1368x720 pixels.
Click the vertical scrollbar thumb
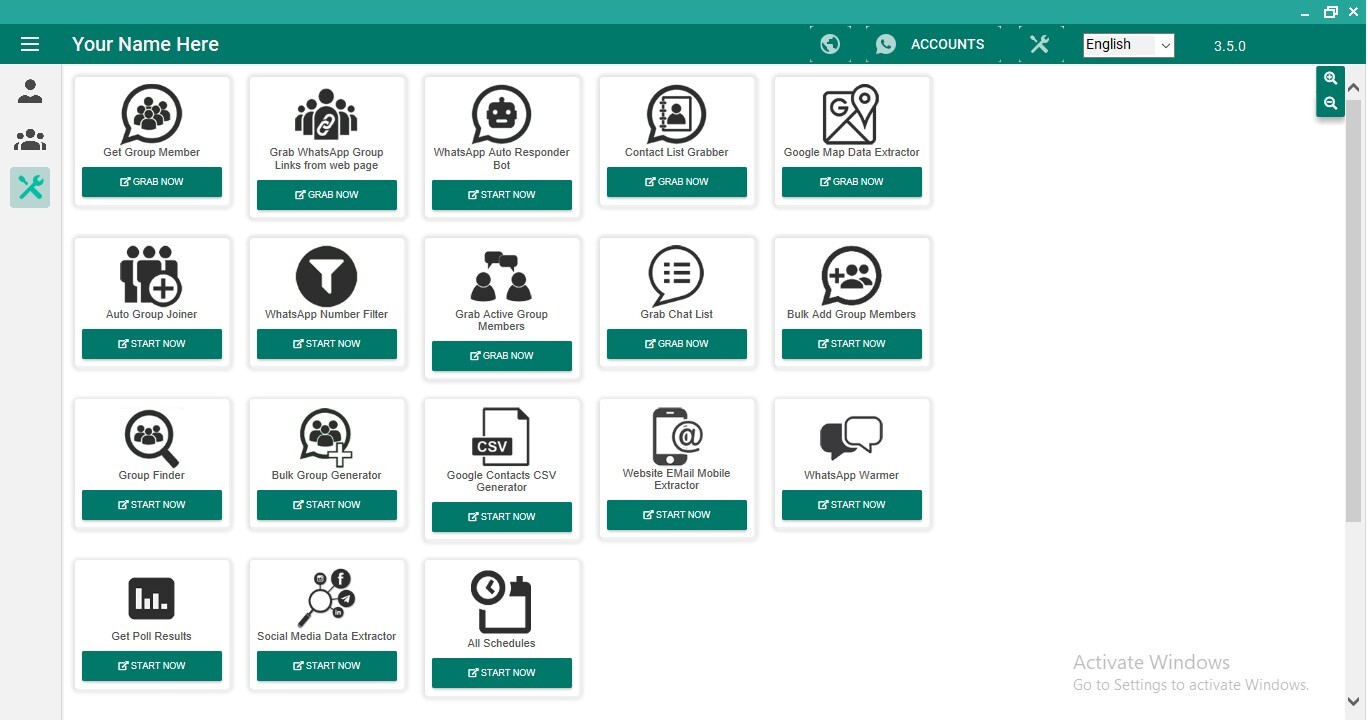(1354, 310)
